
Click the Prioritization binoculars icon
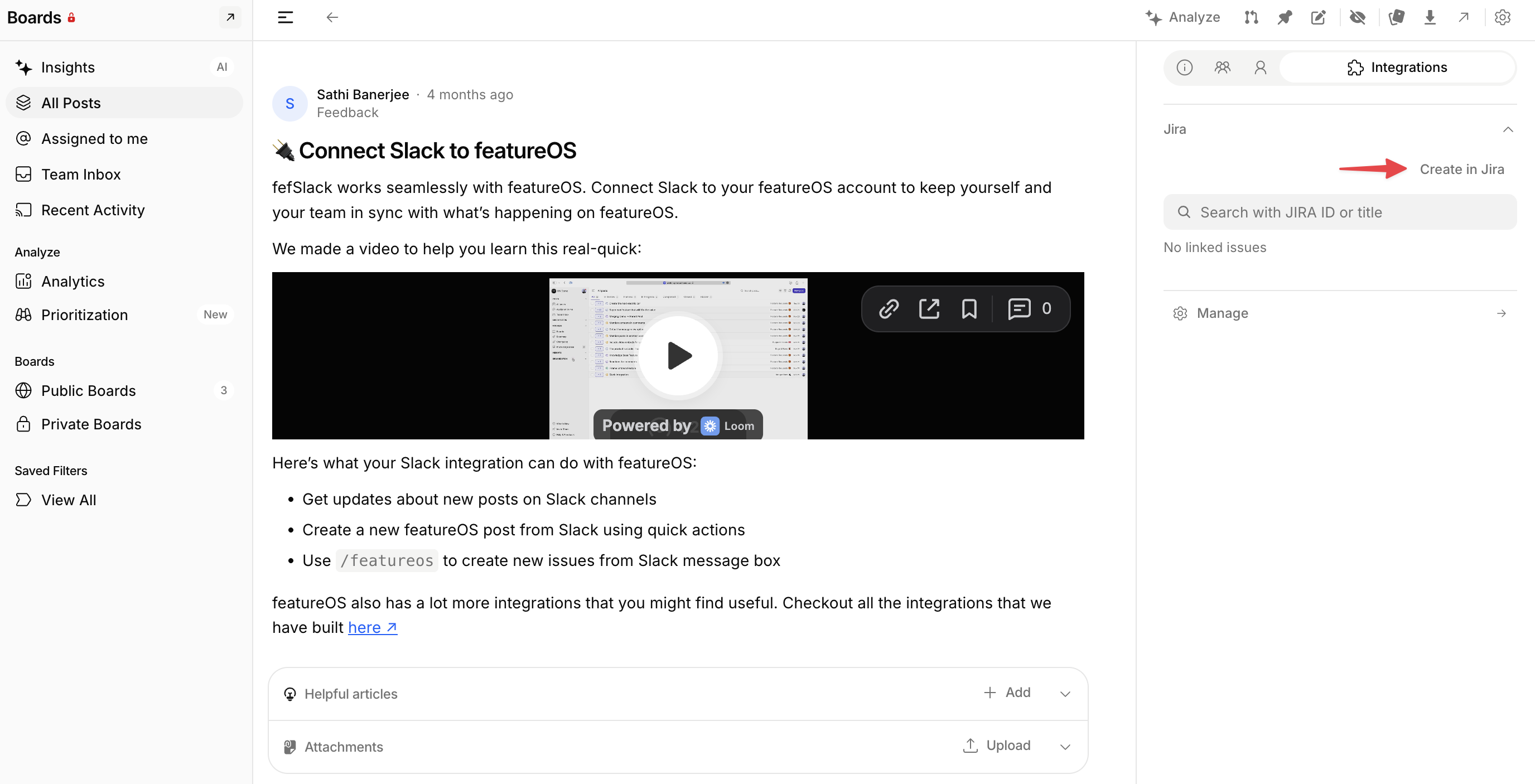23,314
